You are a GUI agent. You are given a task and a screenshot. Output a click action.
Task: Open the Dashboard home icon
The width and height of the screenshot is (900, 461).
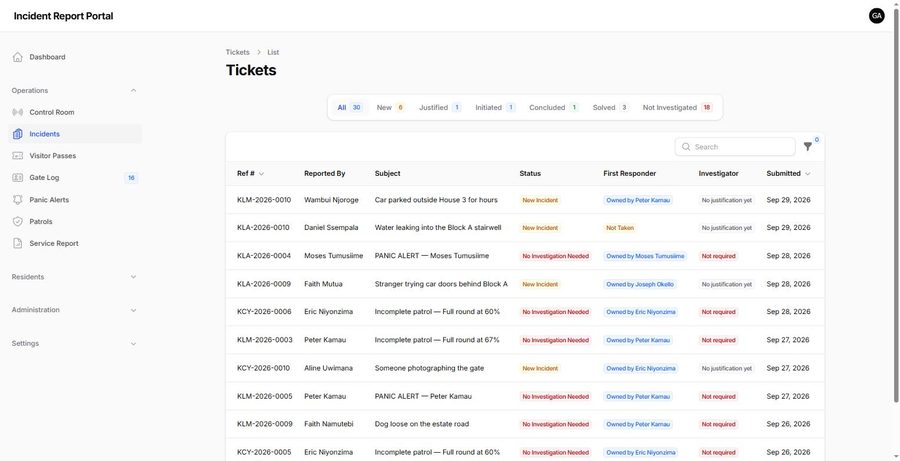coord(18,57)
